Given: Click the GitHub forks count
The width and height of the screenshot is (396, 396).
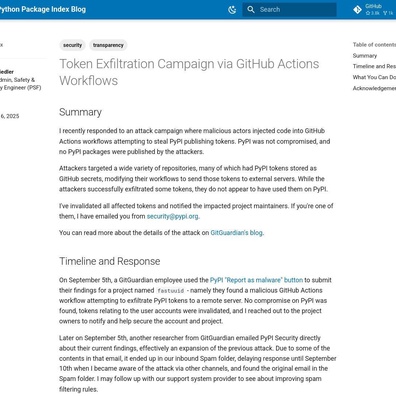Looking at the screenshot, I should point(388,13).
